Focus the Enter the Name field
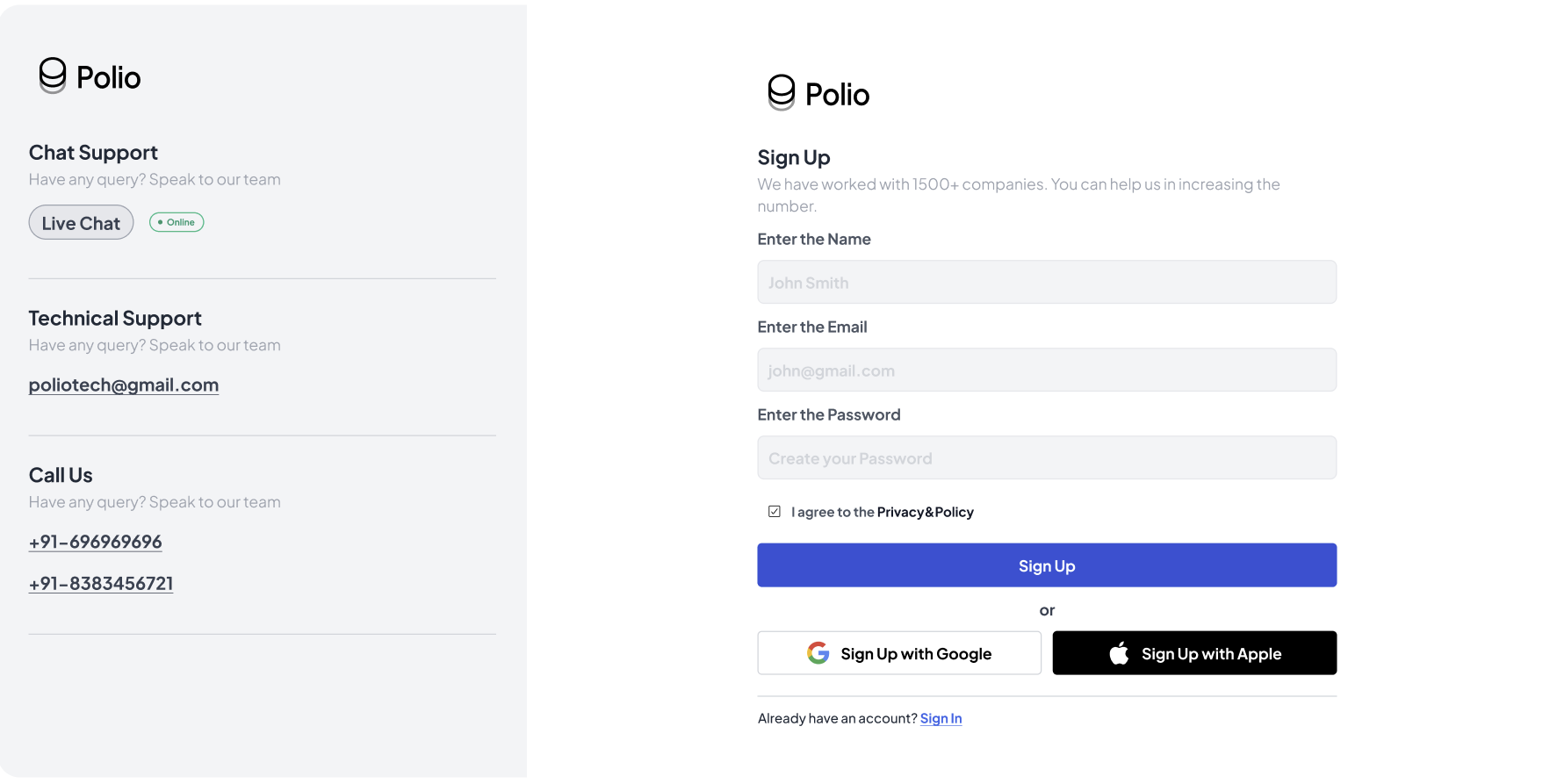1557x784 pixels. 1047,282
